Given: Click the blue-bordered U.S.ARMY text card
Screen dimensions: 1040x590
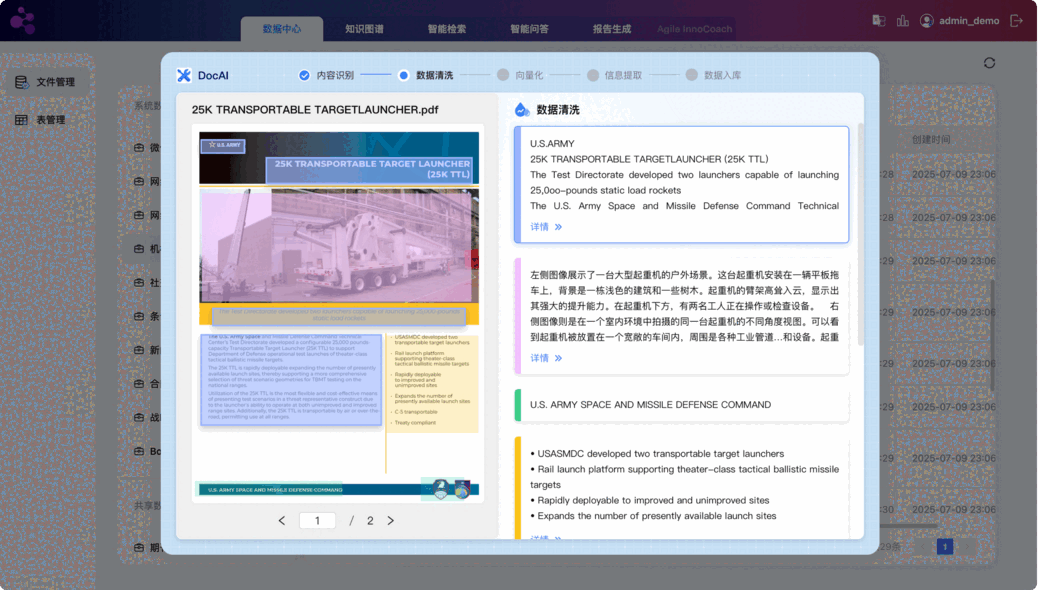Looking at the screenshot, I should [x=682, y=185].
